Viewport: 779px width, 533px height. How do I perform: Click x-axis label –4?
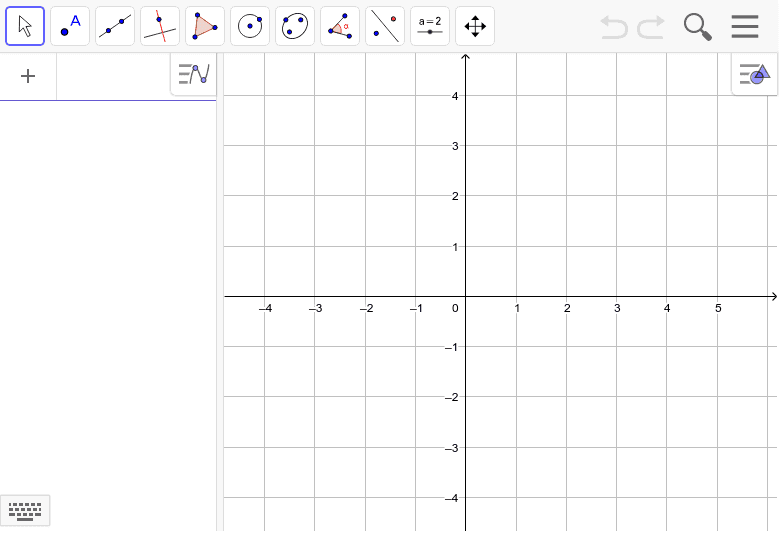265,308
